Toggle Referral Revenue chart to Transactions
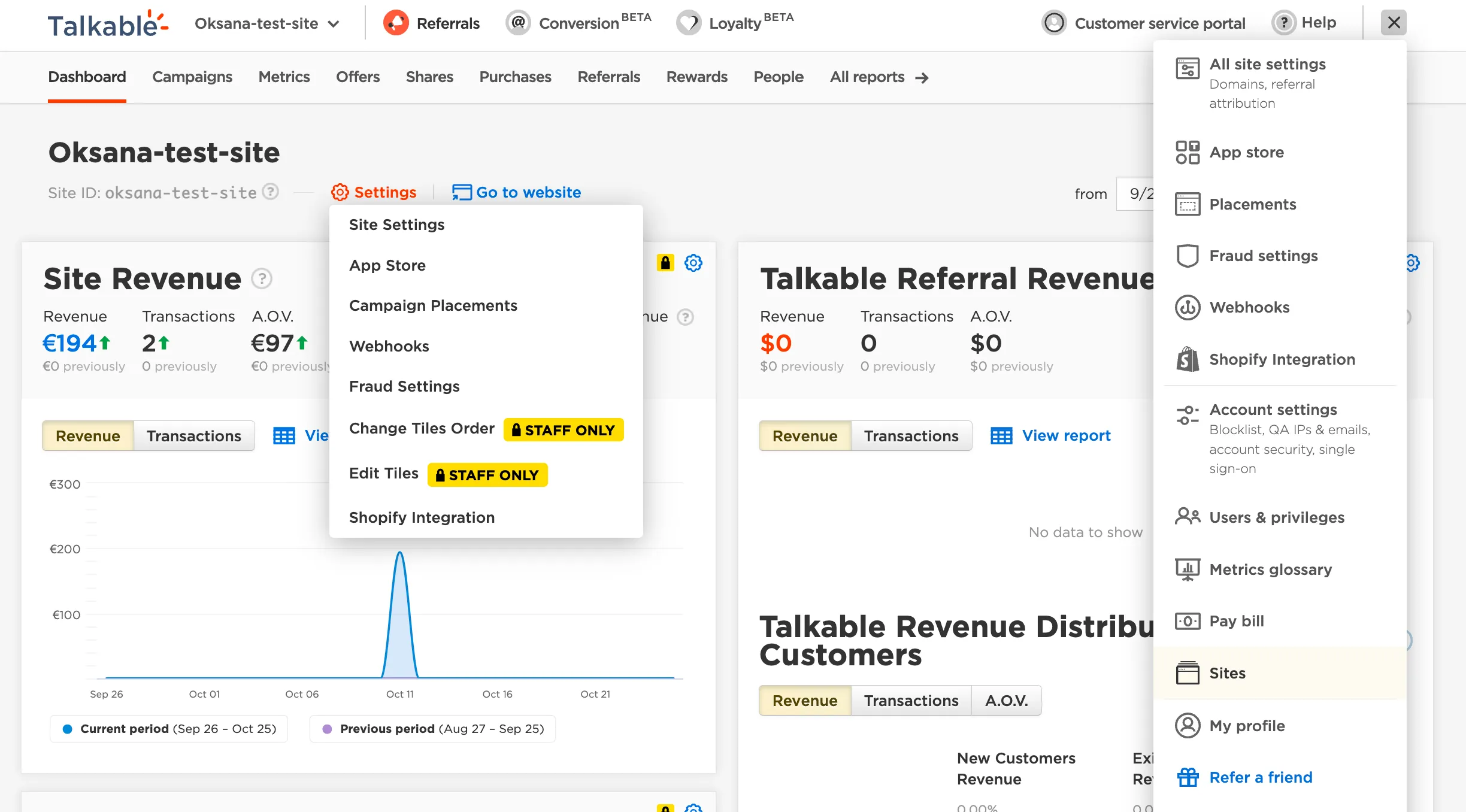 (911, 436)
